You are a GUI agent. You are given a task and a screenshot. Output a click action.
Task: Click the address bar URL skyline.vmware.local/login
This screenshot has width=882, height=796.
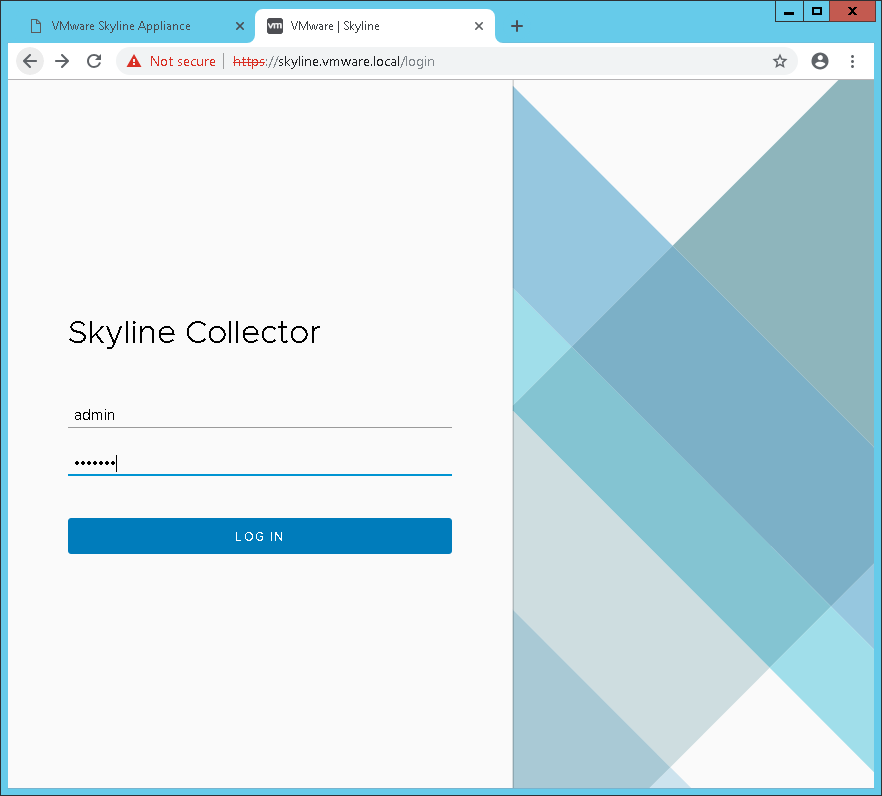click(x=334, y=61)
